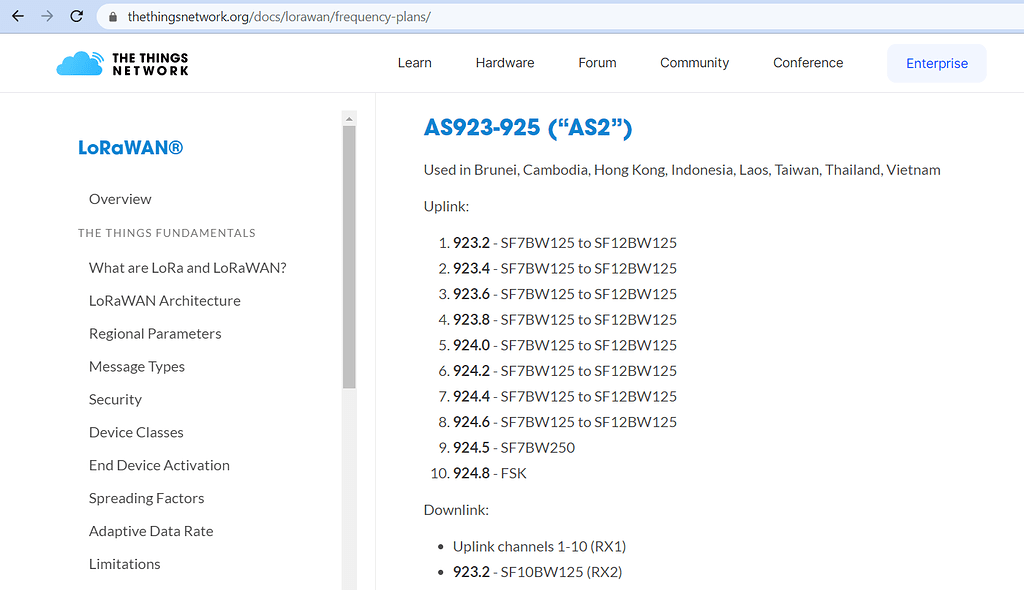Select Device Classes from the sidebar

click(136, 431)
